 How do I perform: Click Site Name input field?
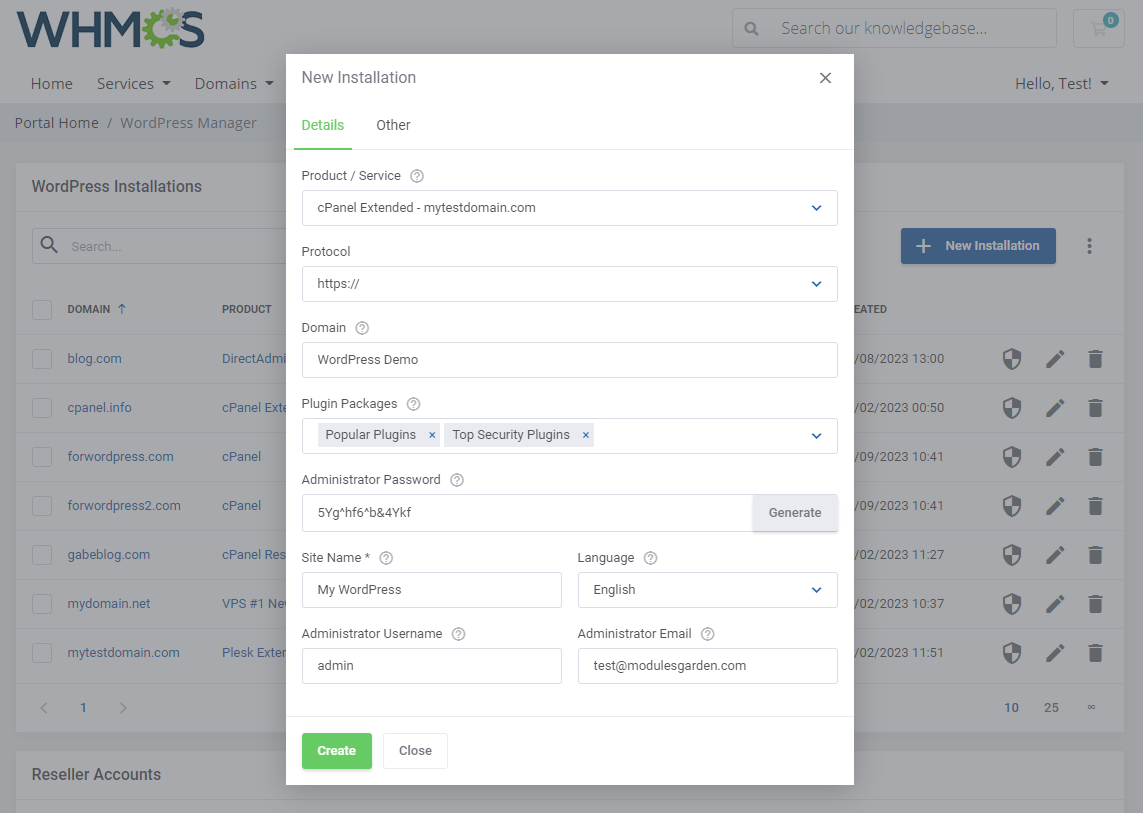(432, 590)
